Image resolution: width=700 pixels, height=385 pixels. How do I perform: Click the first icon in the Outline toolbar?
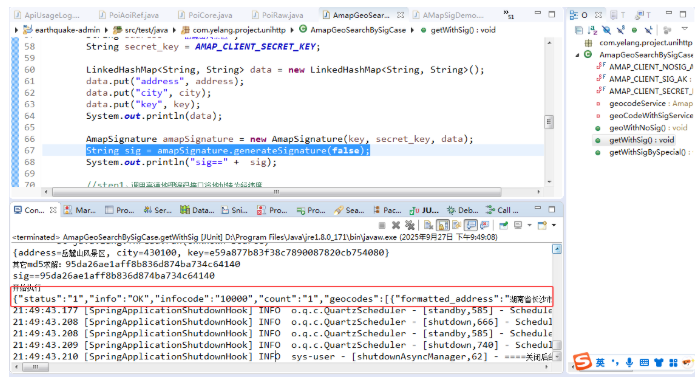579,30
